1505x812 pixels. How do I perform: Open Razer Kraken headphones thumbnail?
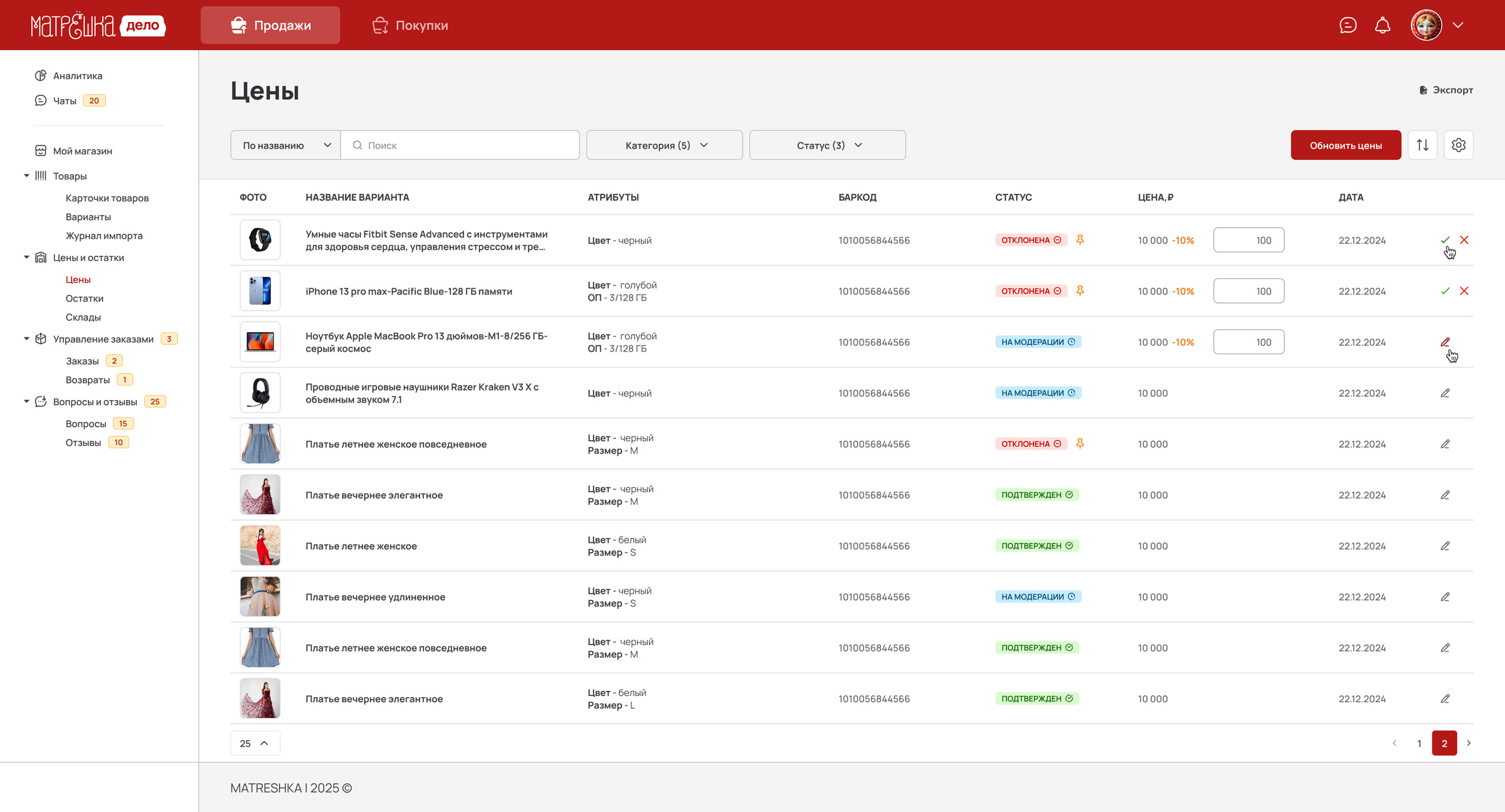tap(260, 393)
